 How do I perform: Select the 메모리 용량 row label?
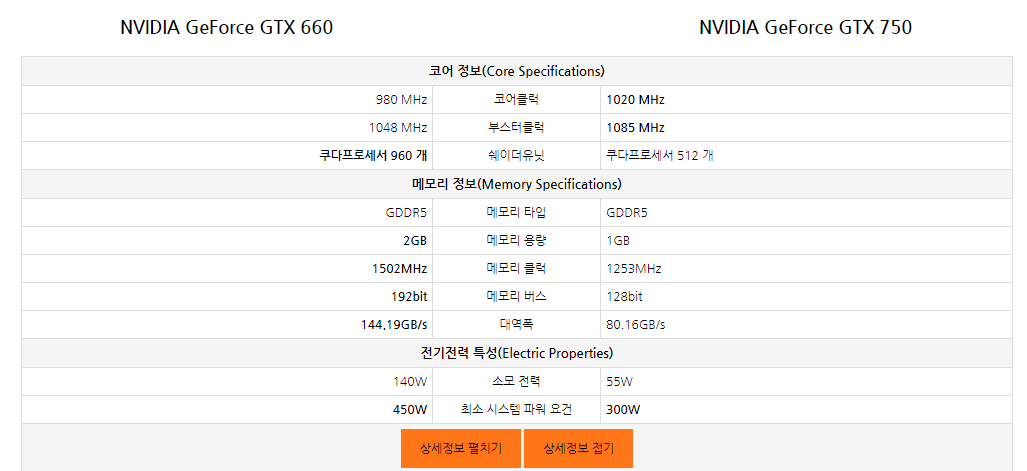coord(517,240)
